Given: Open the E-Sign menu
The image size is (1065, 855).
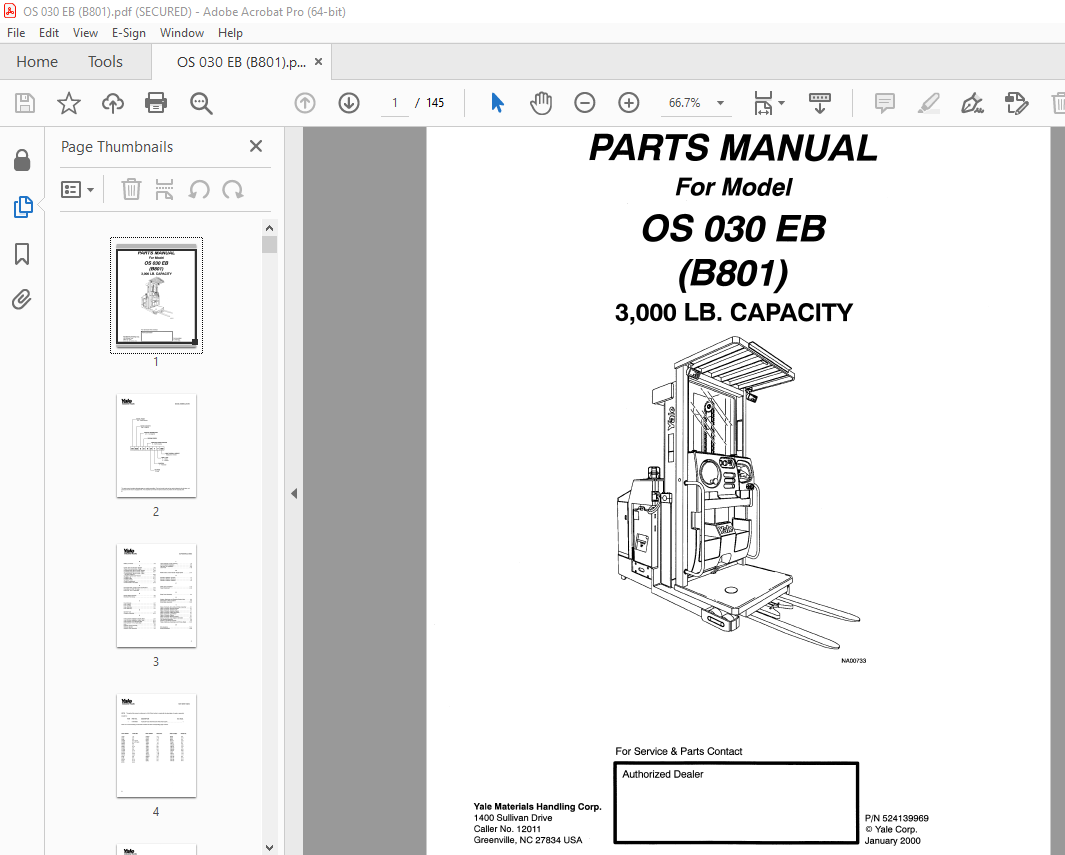Looking at the screenshot, I should click(x=128, y=33).
